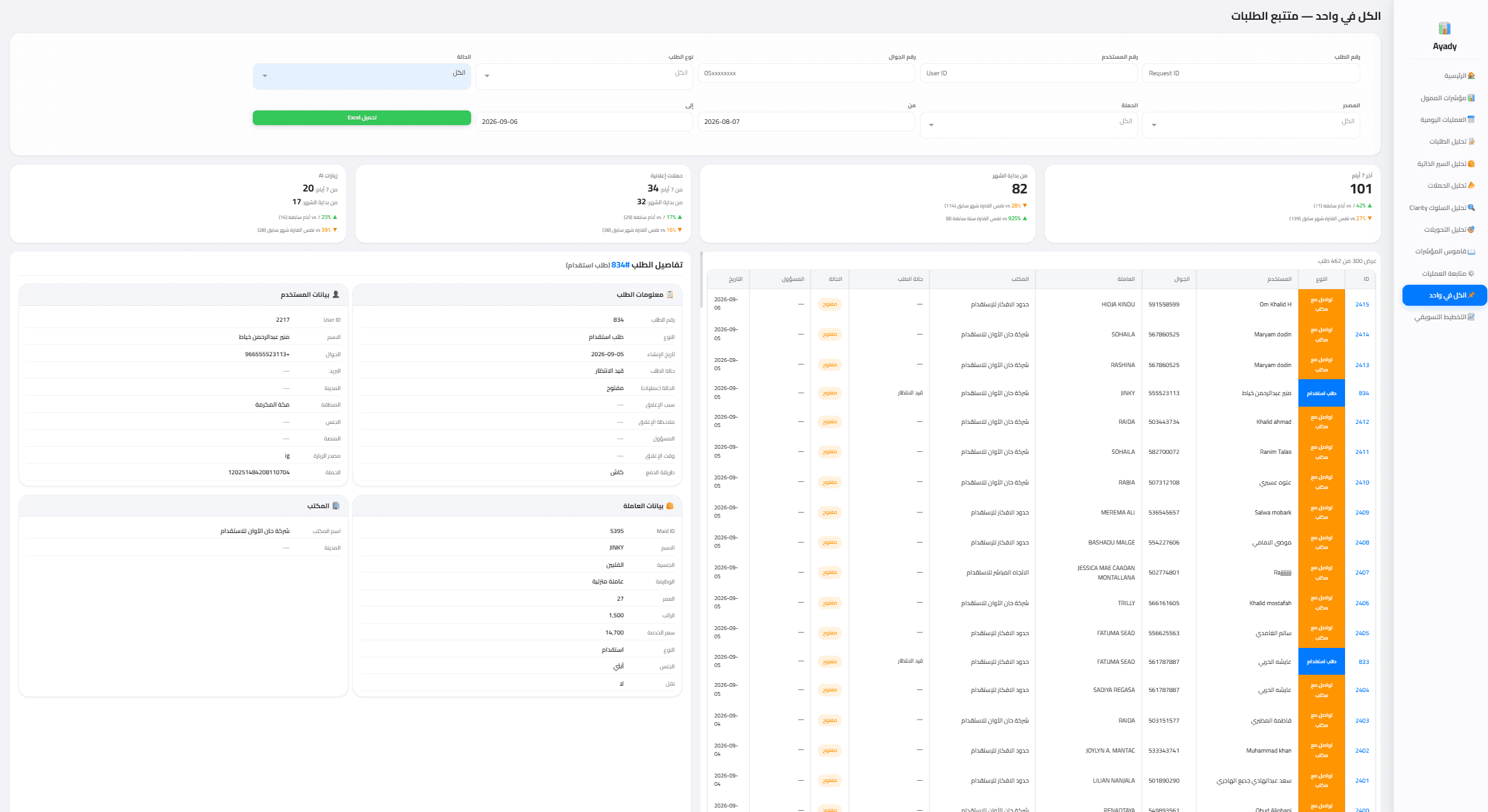Click the User ID input field

point(1029,73)
